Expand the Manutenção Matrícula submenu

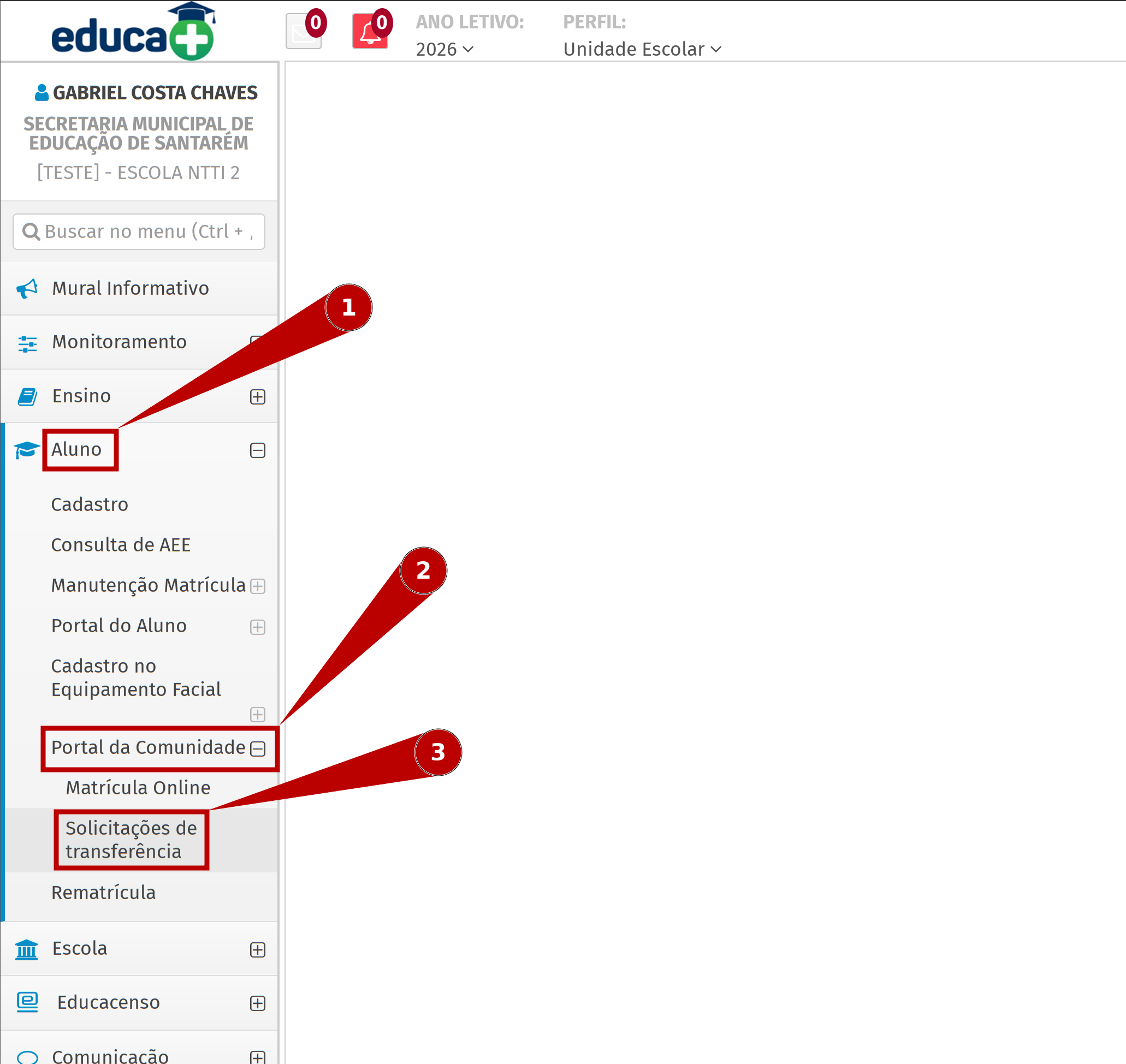(x=258, y=586)
